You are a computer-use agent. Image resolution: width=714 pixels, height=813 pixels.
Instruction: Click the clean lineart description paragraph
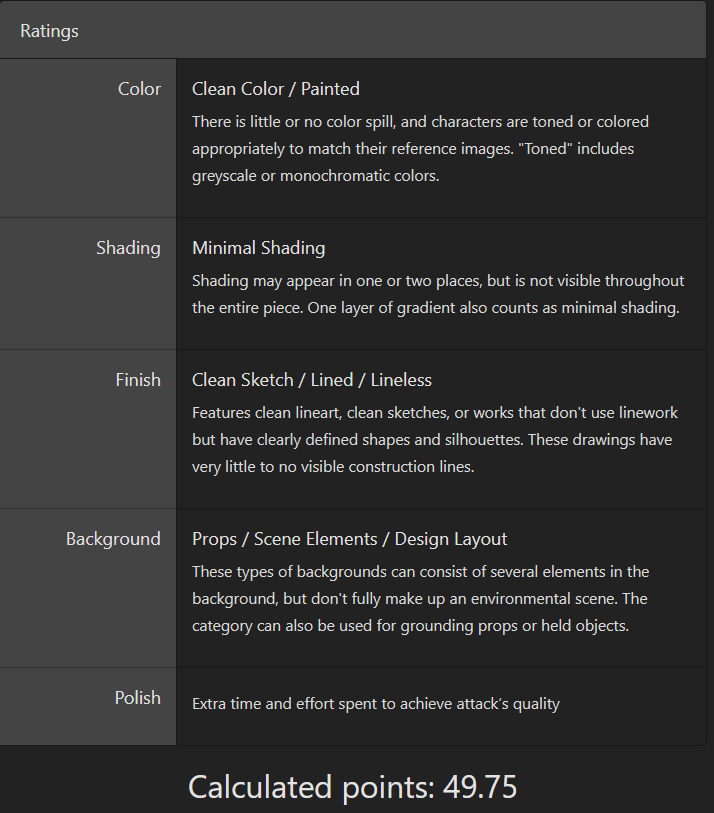coord(432,440)
